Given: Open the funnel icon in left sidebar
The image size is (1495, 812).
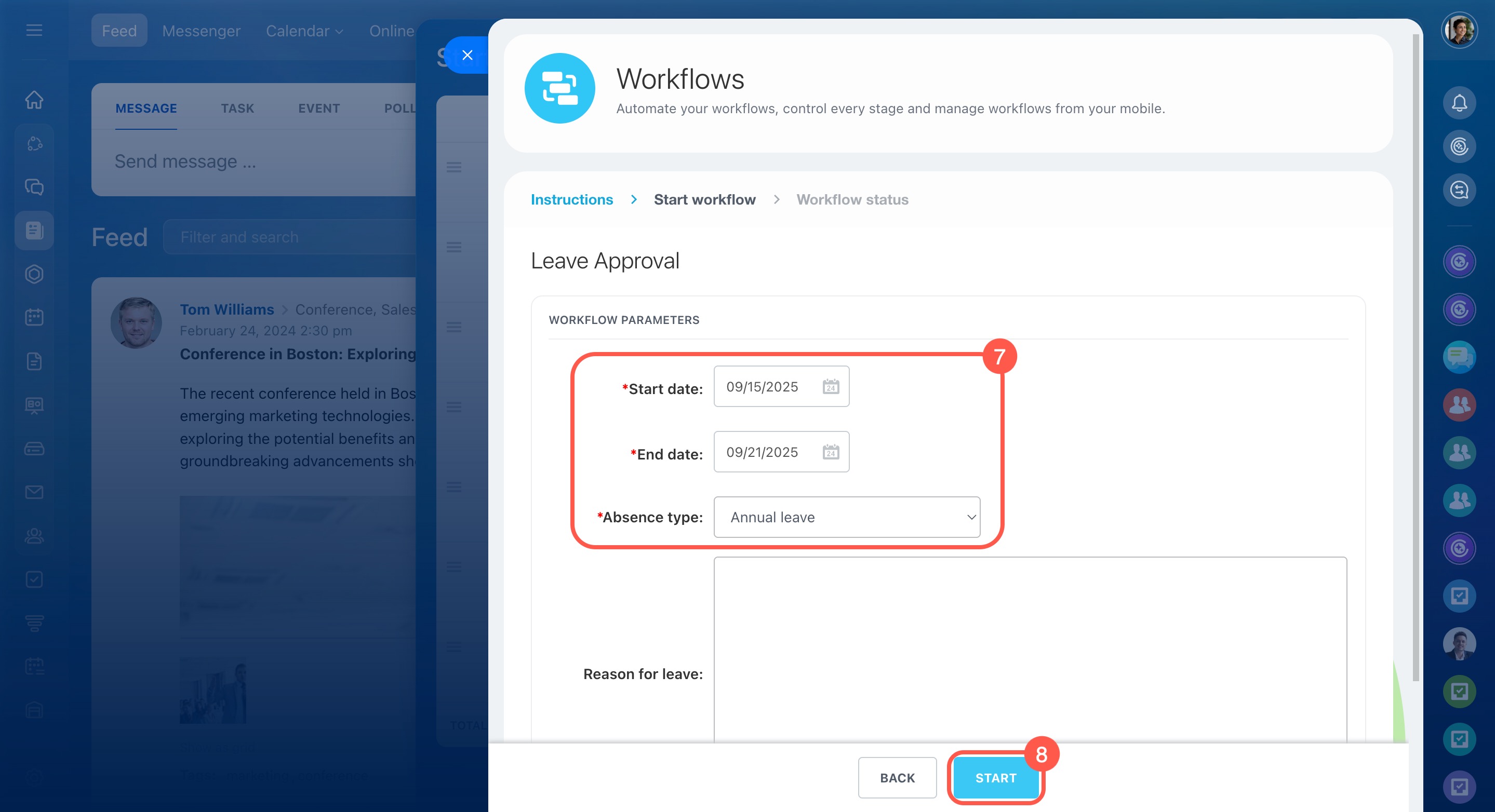Looking at the screenshot, I should [34, 623].
